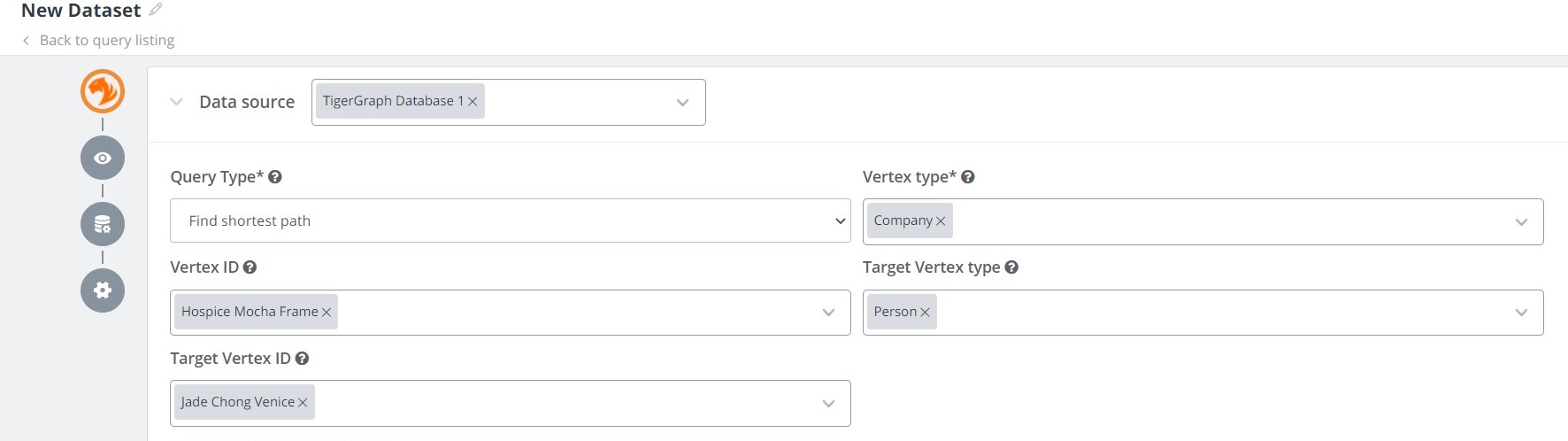The height and width of the screenshot is (441, 1568).
Task: Show help for Vertex ID field
Action: [x=250, y=267]
